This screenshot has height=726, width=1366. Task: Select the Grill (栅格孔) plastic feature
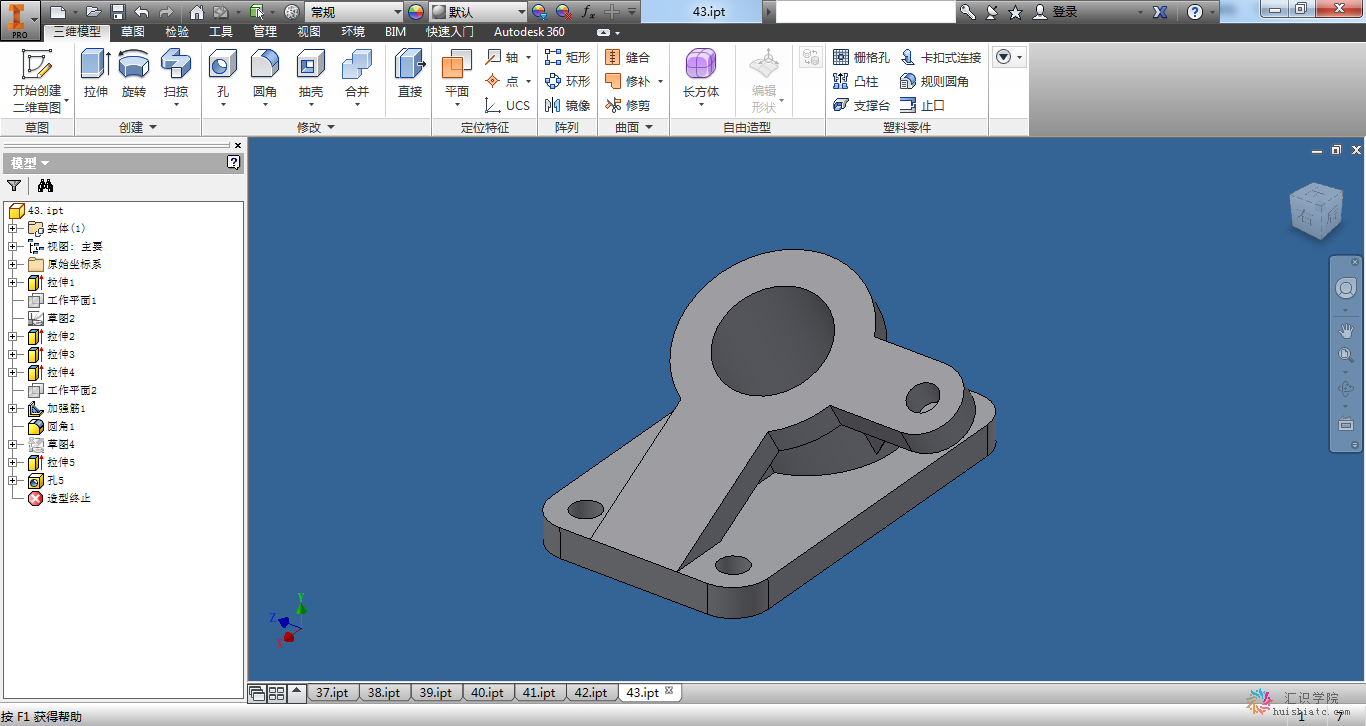(861, 57)
